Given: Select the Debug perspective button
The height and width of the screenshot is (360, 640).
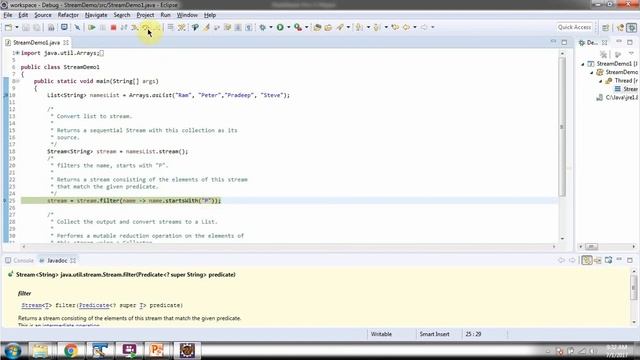Looking at the screenshot, I should click(x=631, y=27).
